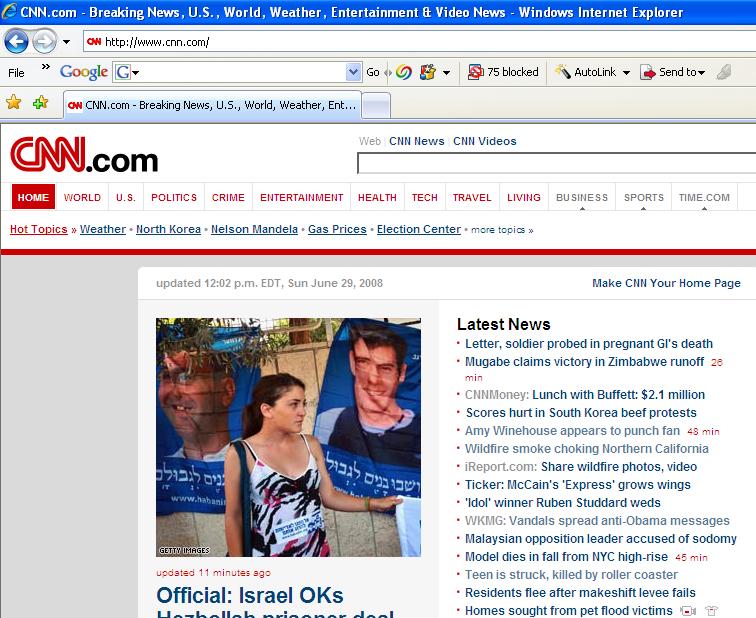Screen dimensions: 756x618
Task: Click the video camera icon beside pet flood story
Action: coord(688,611)
